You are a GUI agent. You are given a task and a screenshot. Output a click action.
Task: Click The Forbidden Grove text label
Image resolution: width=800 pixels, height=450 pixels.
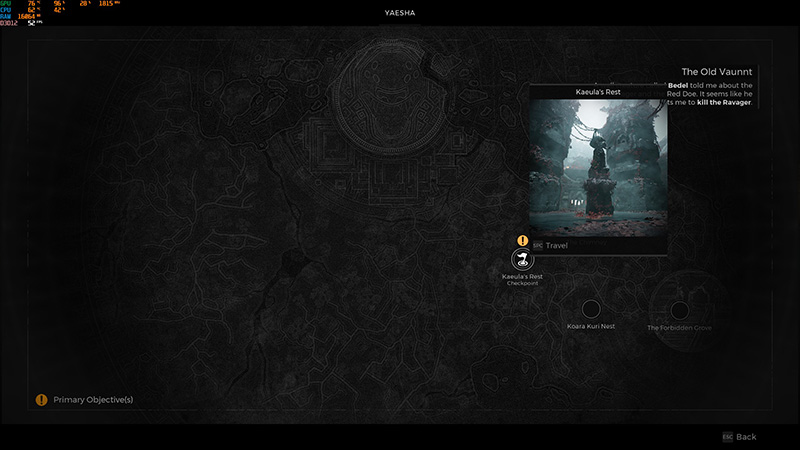(x=679, y=328)
